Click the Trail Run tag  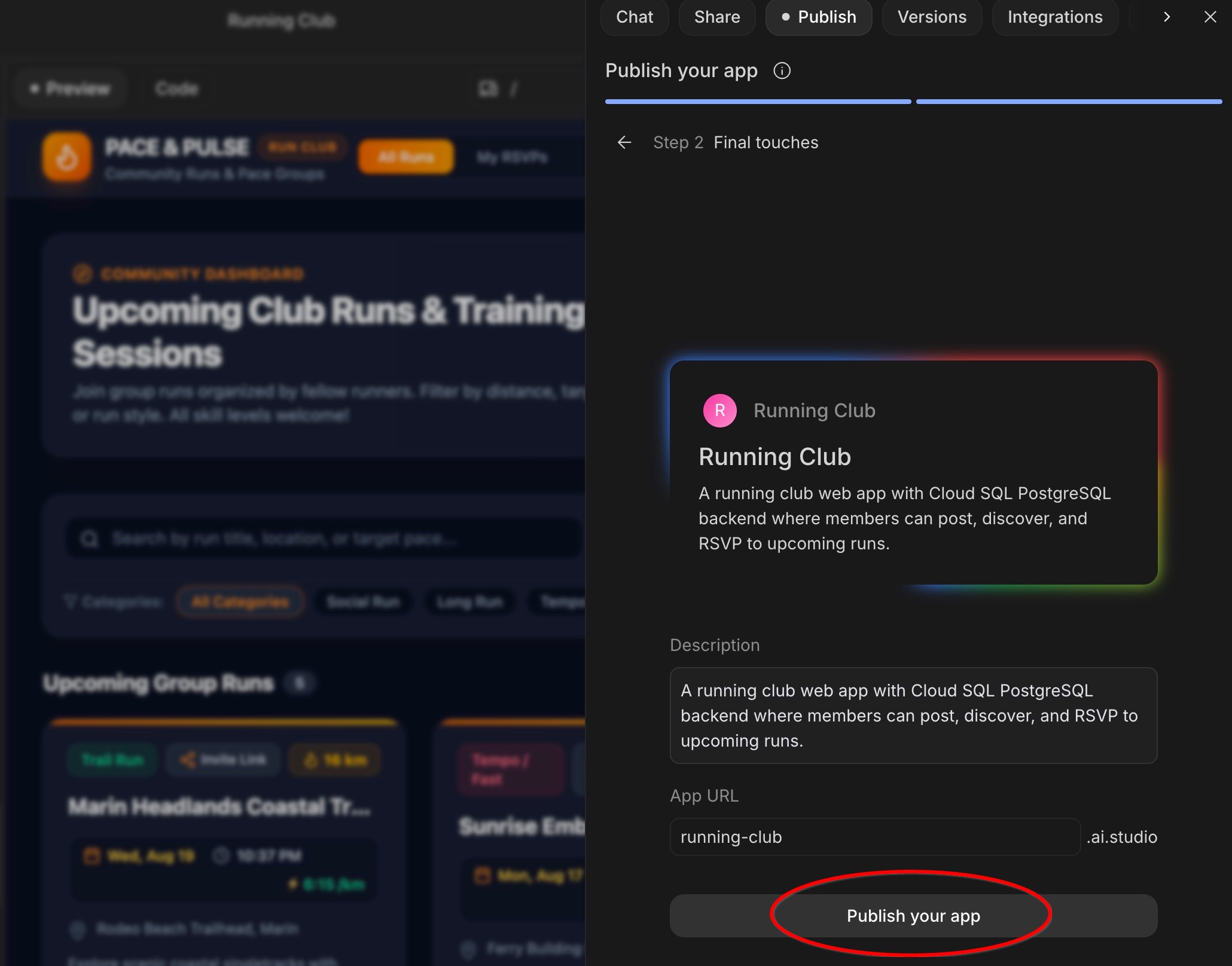pyautogui.click(x=112, y=760)
